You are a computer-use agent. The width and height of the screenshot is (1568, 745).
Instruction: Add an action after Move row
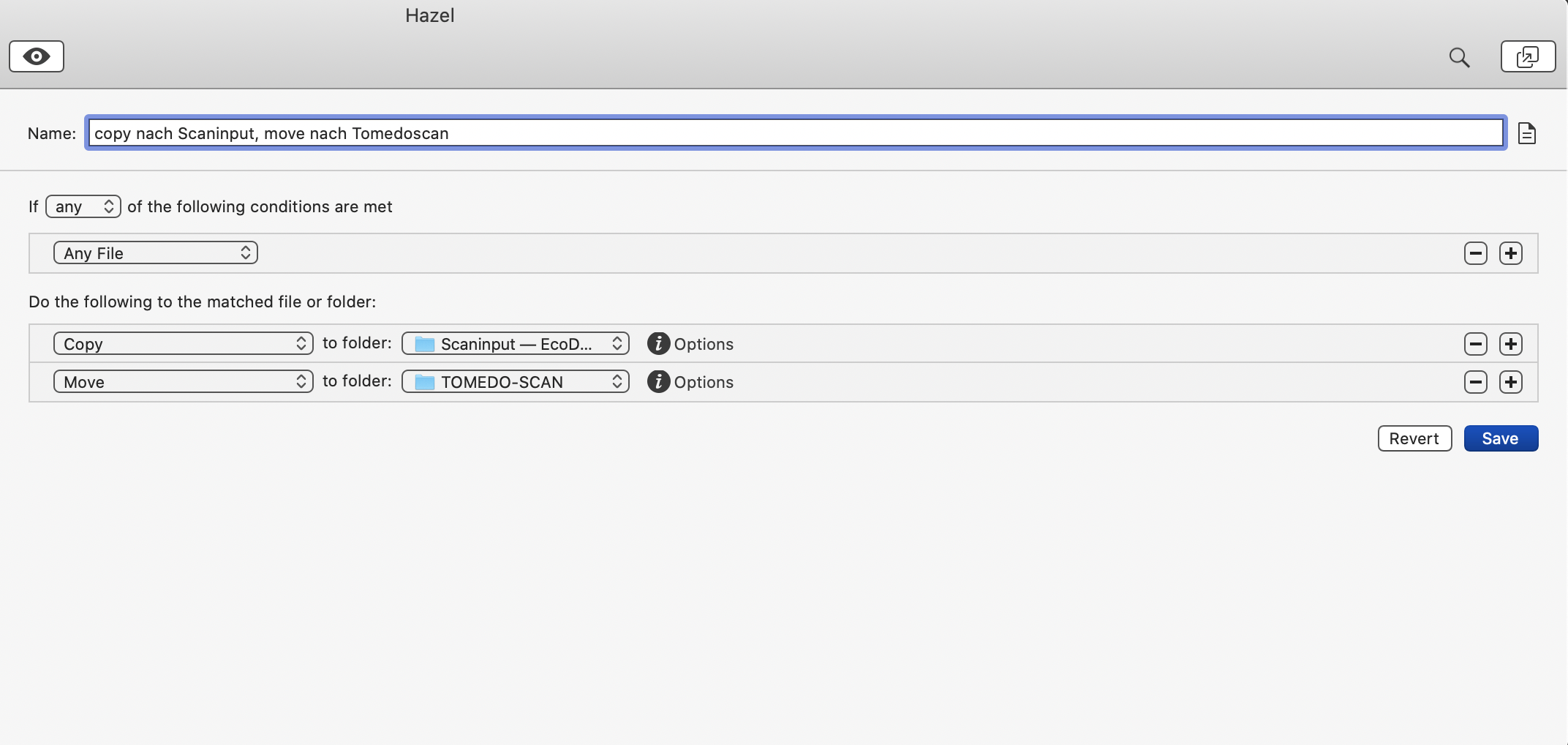(1511, 382)
